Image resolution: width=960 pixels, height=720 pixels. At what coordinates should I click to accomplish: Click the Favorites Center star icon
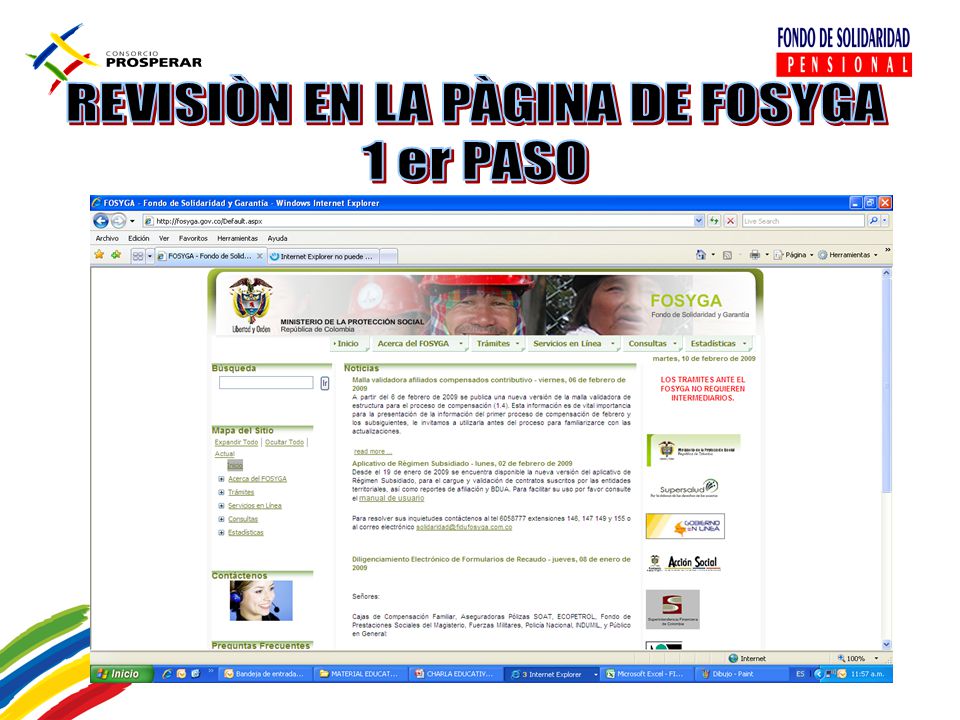[x=99, y=255]
